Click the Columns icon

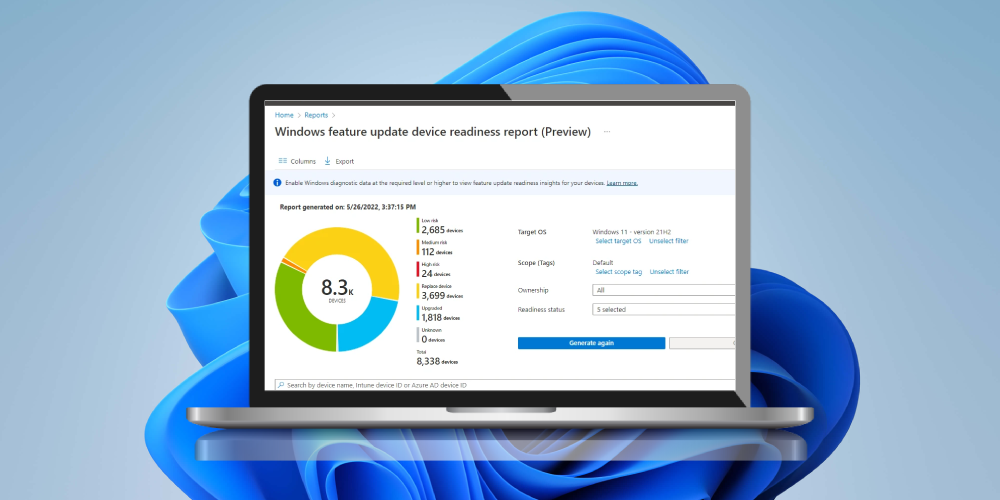click(283, 161)
